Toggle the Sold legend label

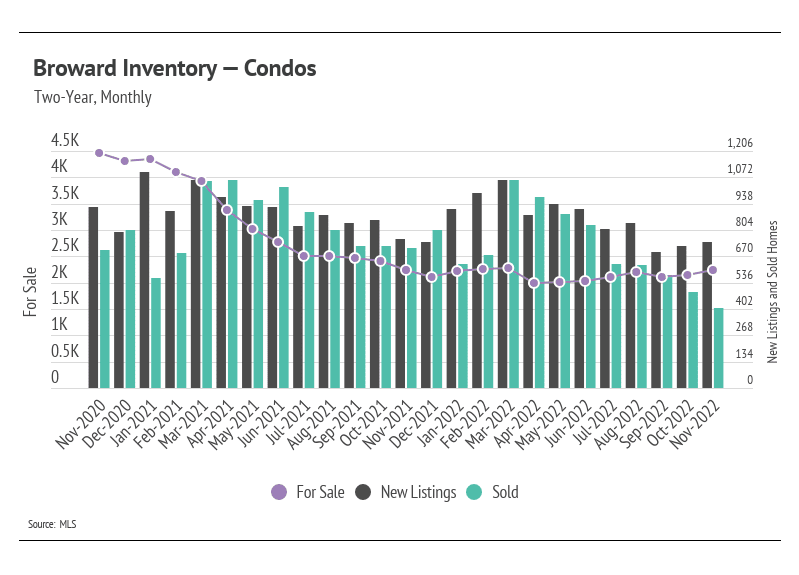(505, 492)
